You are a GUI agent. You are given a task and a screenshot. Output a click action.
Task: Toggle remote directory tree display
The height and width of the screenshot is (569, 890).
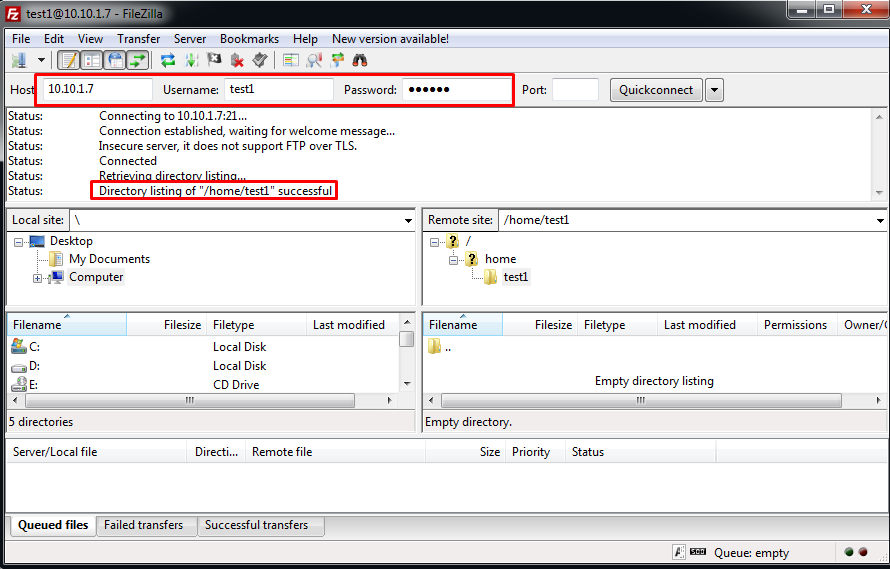115,60
